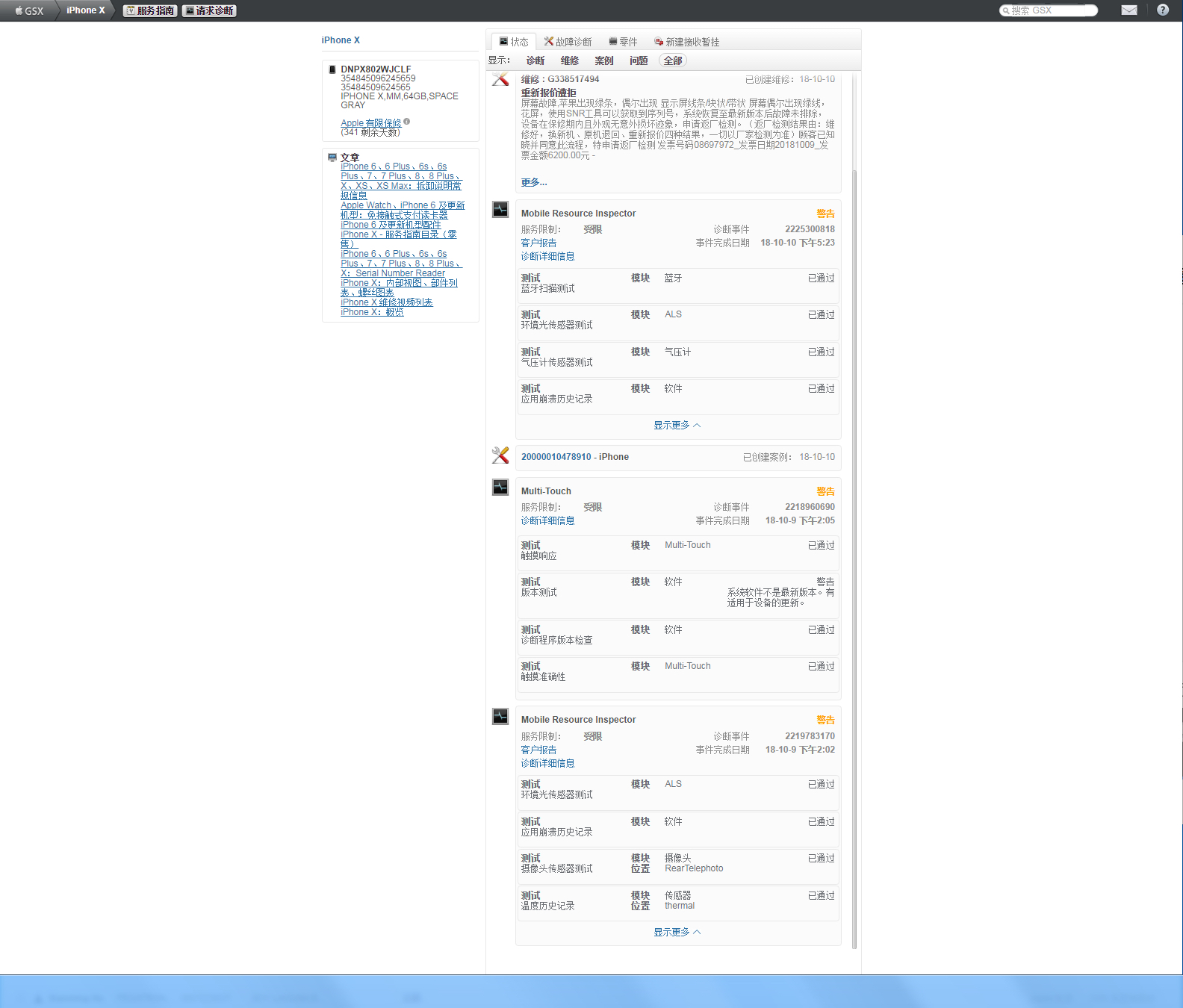Click the diagnostic icon beside Multi-Touch heading
Viewport: 1183px width, 1008px height.
point(500,488)
